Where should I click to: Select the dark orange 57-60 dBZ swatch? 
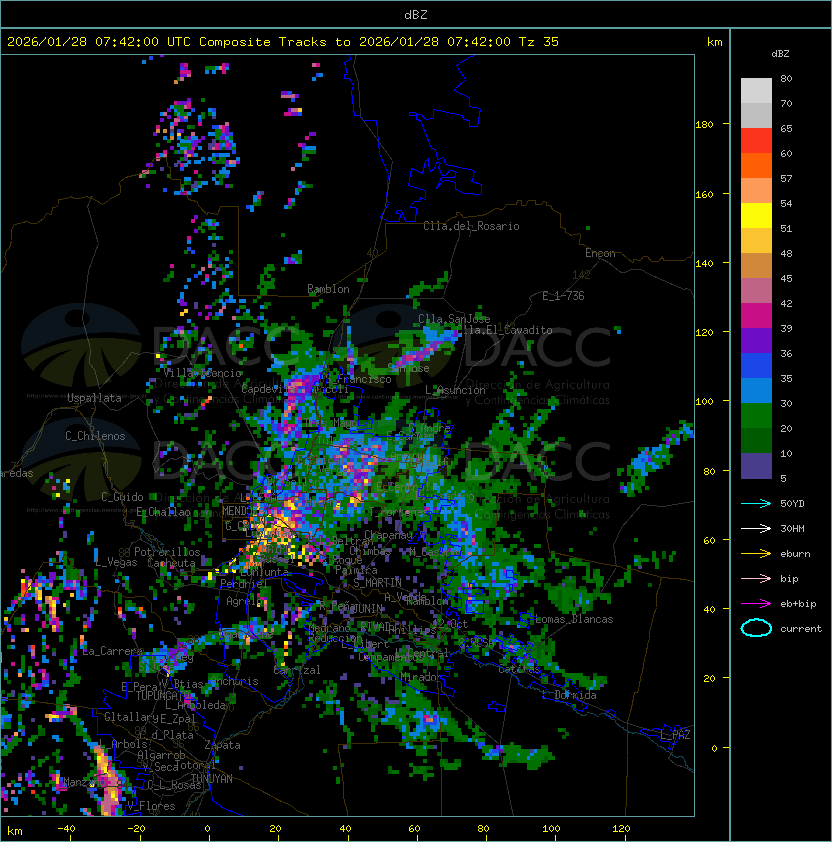pyautogui.click(x=756, y=166)
